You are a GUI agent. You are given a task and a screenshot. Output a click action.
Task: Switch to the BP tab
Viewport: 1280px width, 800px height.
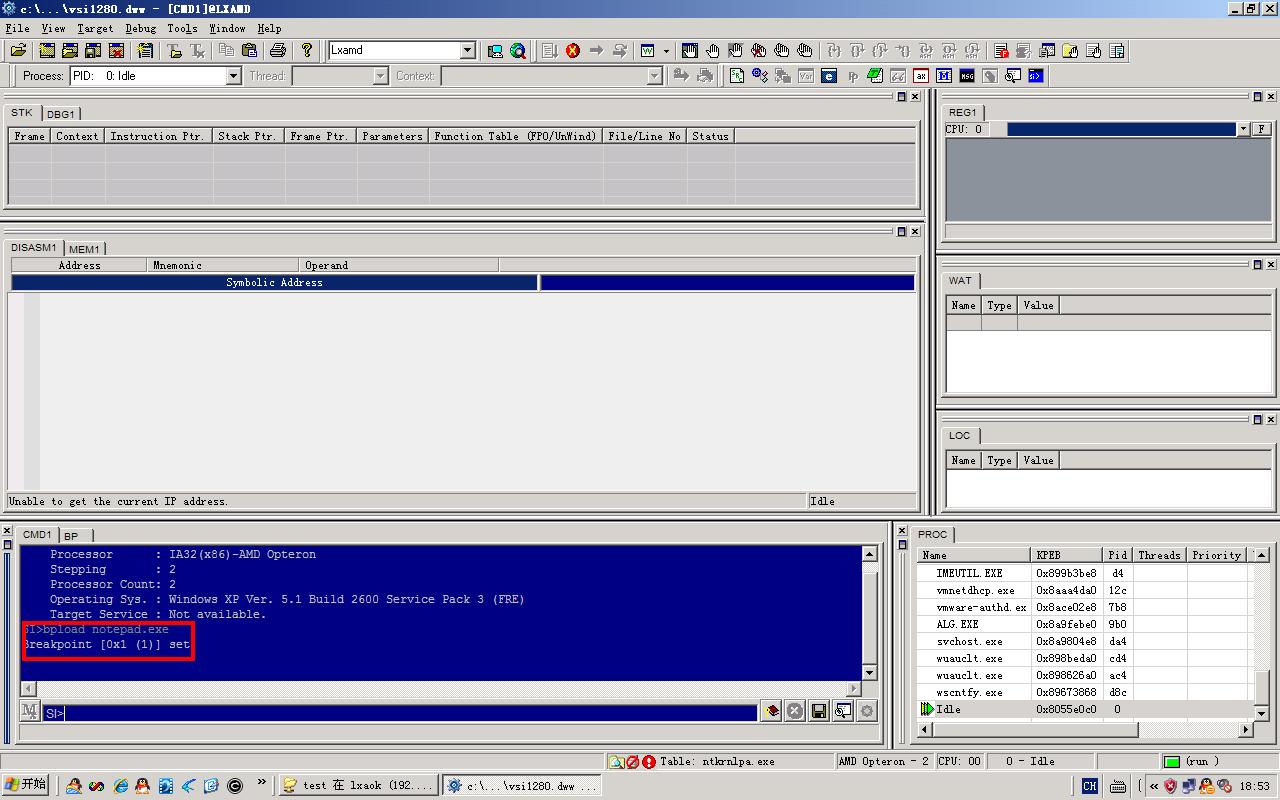click(71, 536)
